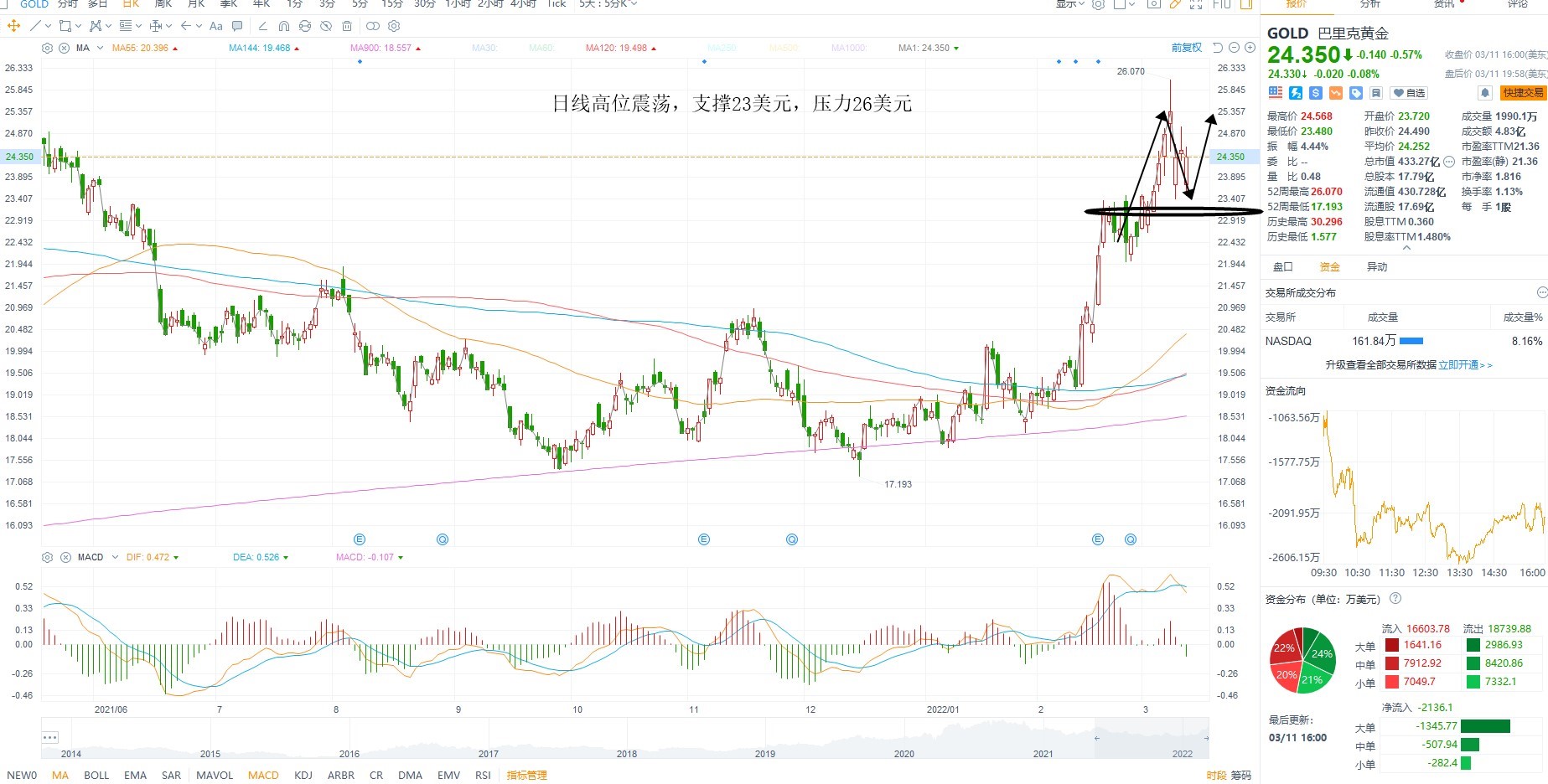Select the BOLL indicator
Screen dimensions: 1548x784
point(96,776)
